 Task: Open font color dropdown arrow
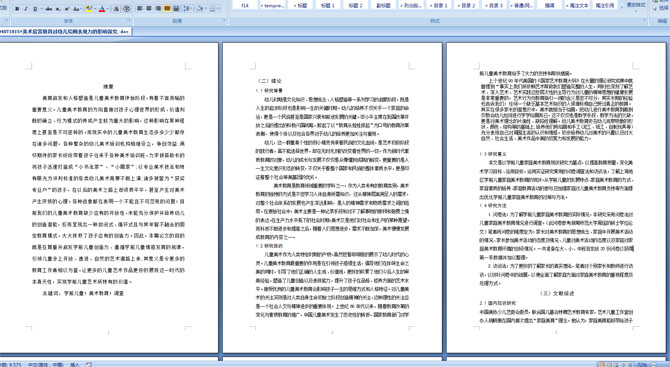pos(108,9)
